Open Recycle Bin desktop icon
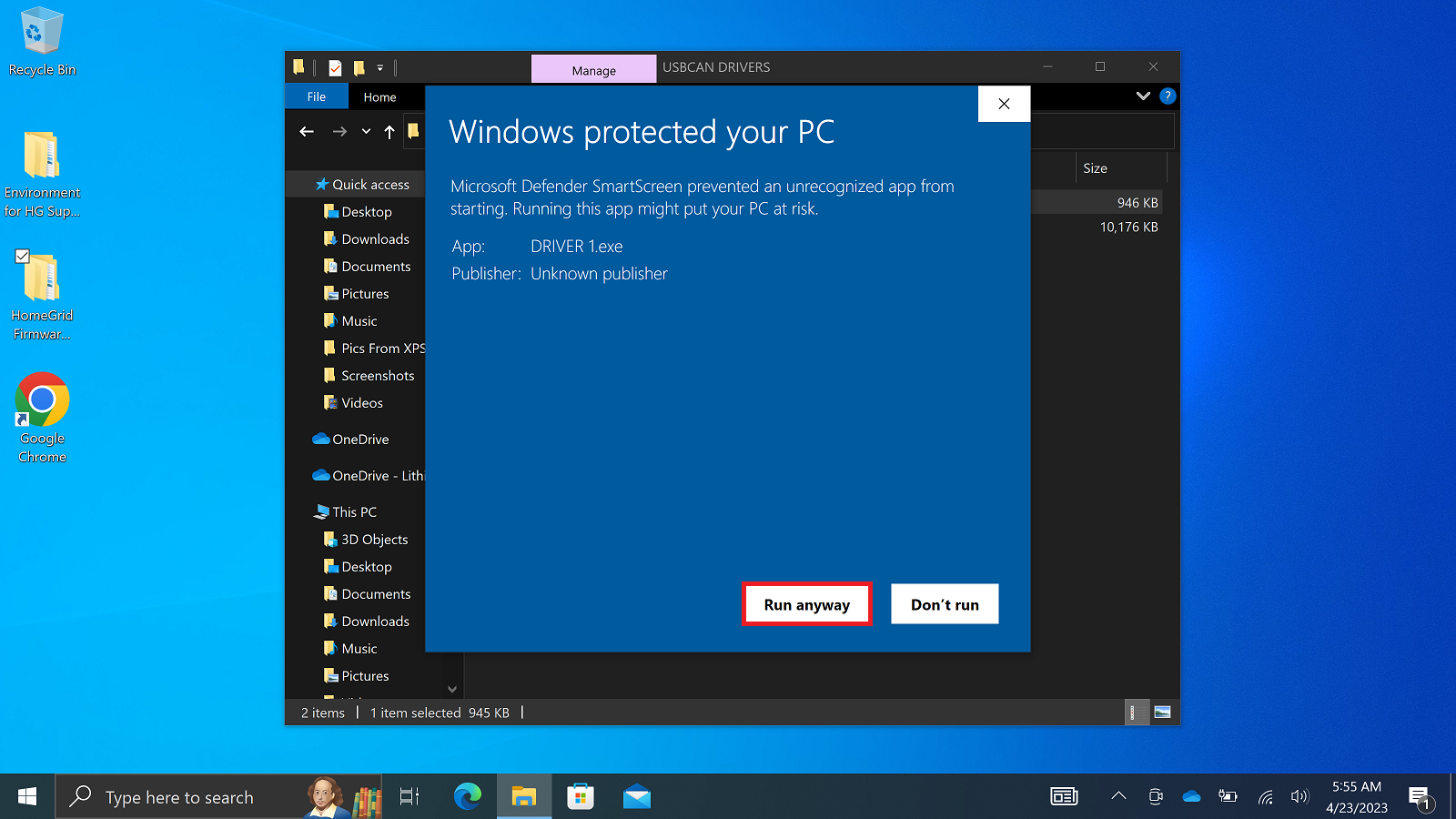This screenshot has height=819, width=1456. click(x=42, y=42)
